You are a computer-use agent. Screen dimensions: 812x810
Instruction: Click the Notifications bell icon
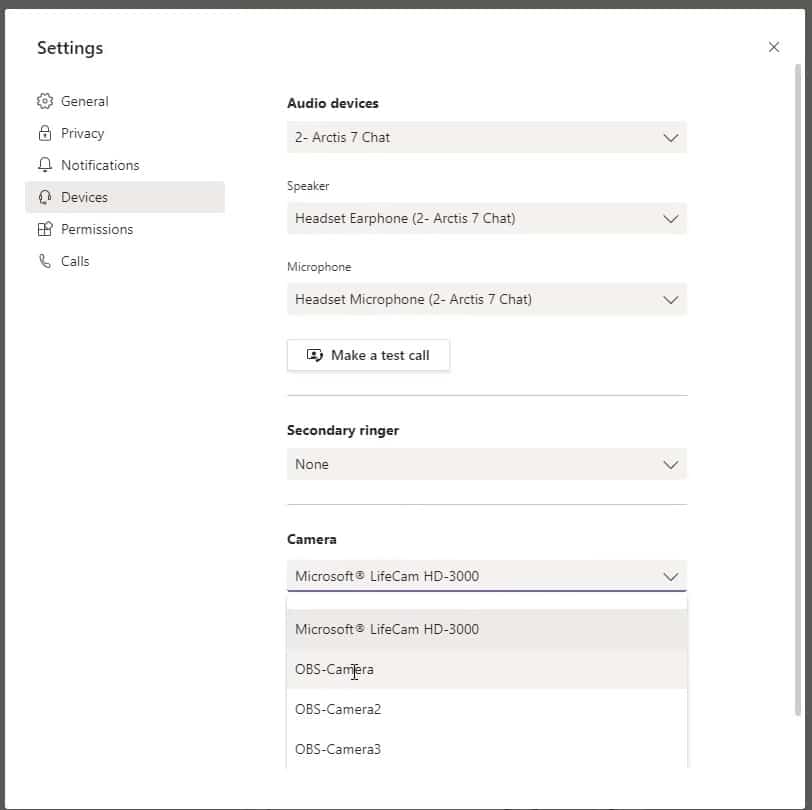(45, 165)
